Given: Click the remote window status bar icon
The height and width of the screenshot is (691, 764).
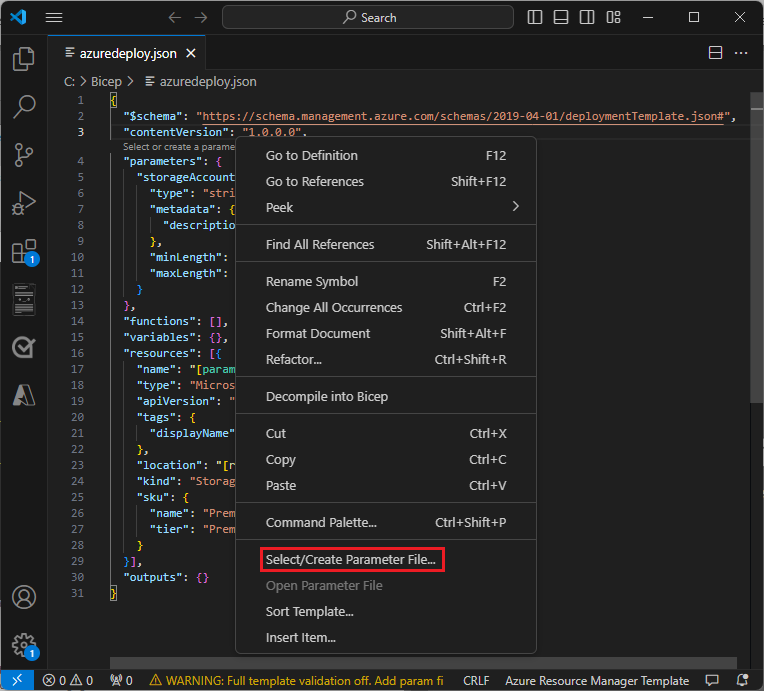Looking at the screenshot, I should point(17,680).
